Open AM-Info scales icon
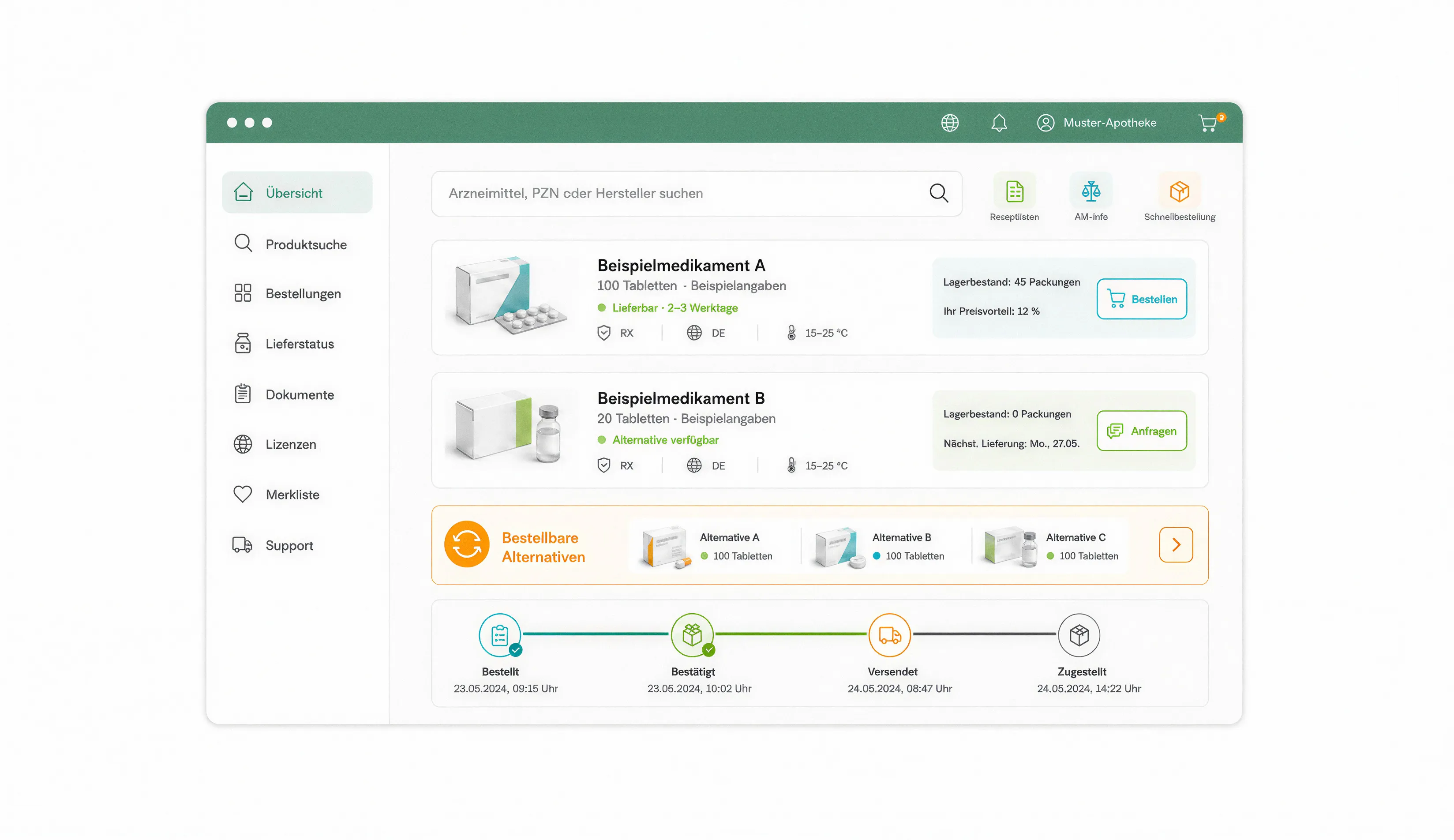This screenshot has width=1454, height=840. tap(1090, 191)
